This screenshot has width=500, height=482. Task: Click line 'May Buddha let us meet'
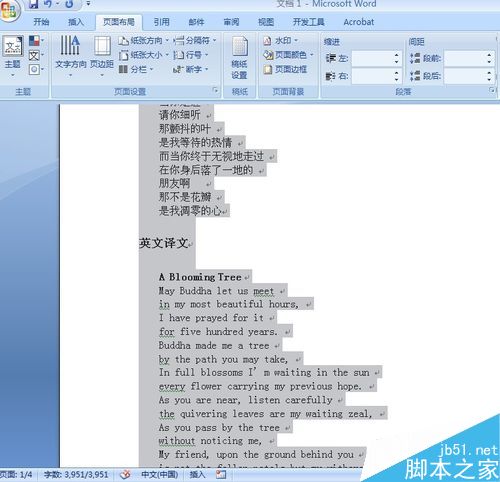[216, 291]
